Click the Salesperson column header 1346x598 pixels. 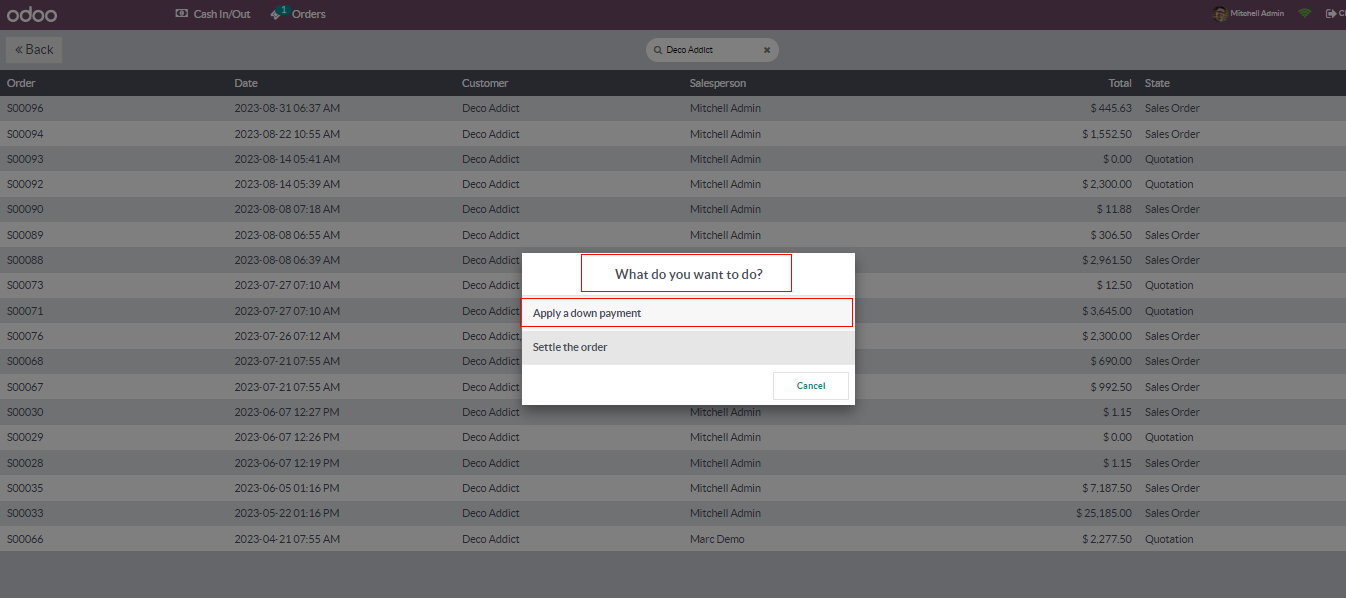coord(717,83)
